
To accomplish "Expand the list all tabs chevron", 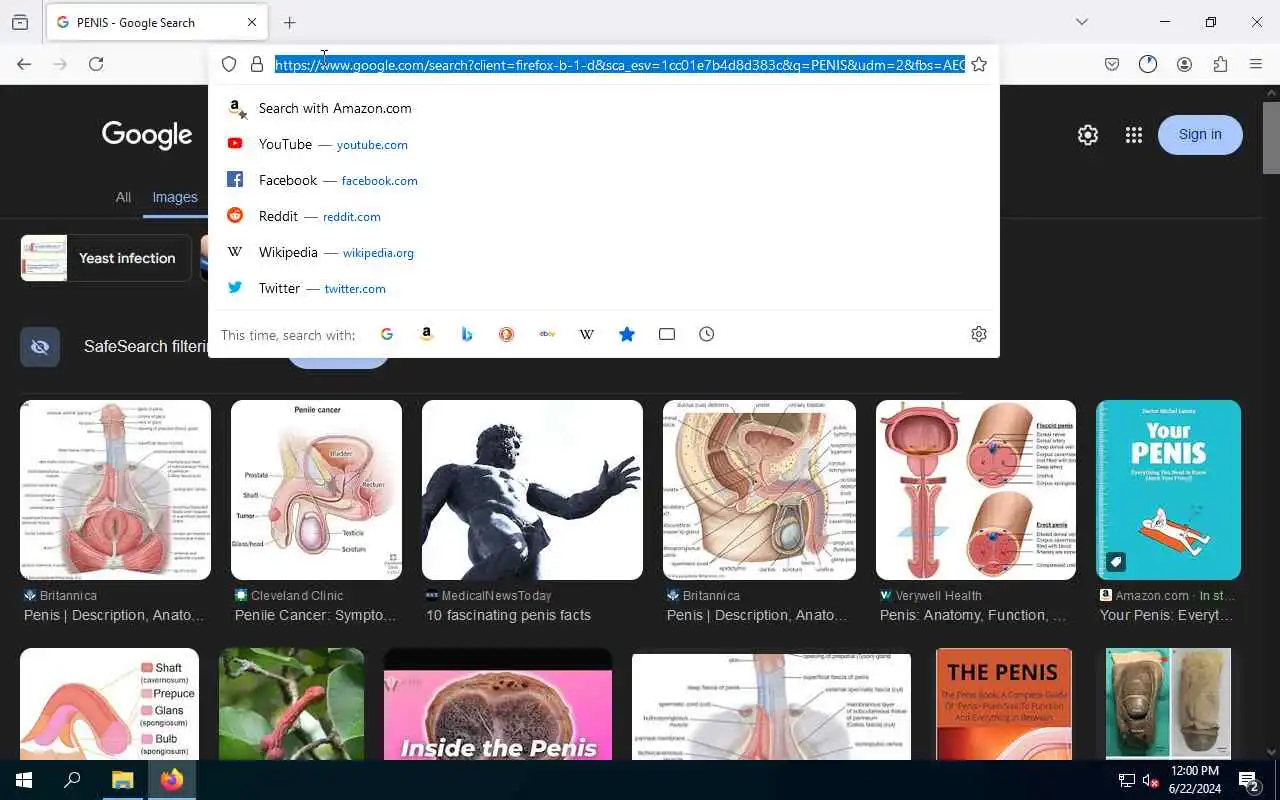I will coord(1082,22).
